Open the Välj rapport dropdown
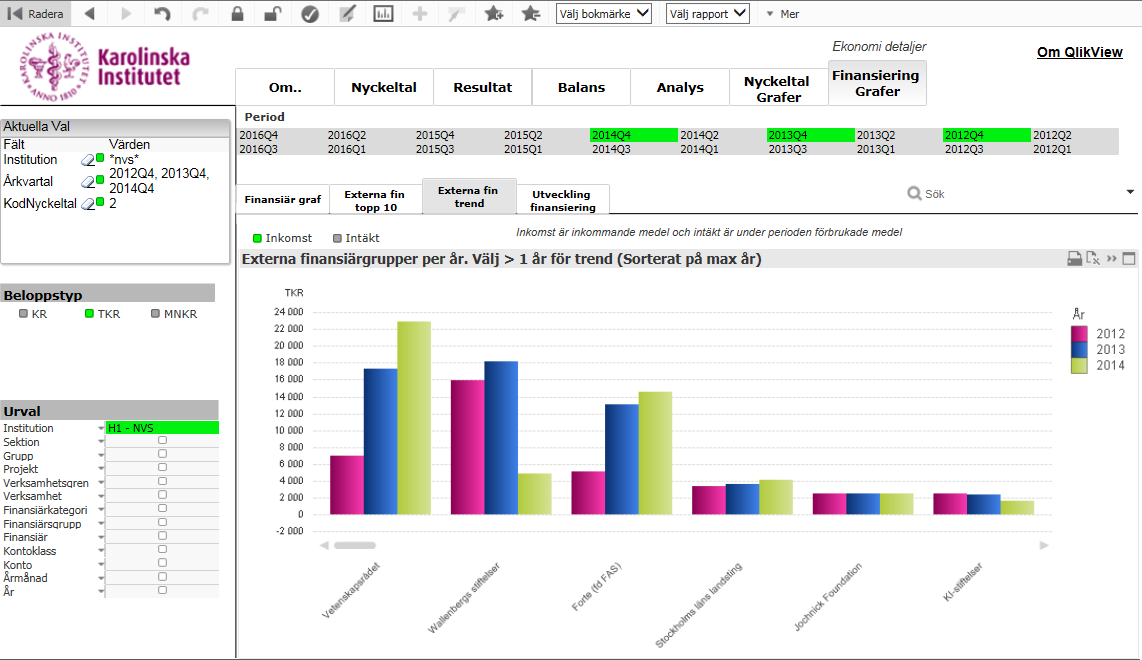The height and width of the screenshot is (660, 1142). pos(708,14)
